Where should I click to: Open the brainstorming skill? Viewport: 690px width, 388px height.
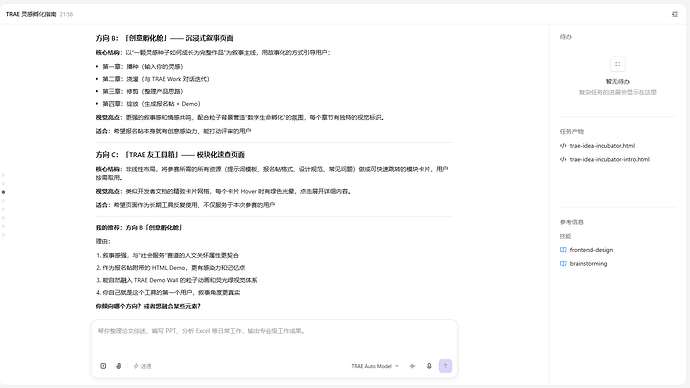(588, 264)
